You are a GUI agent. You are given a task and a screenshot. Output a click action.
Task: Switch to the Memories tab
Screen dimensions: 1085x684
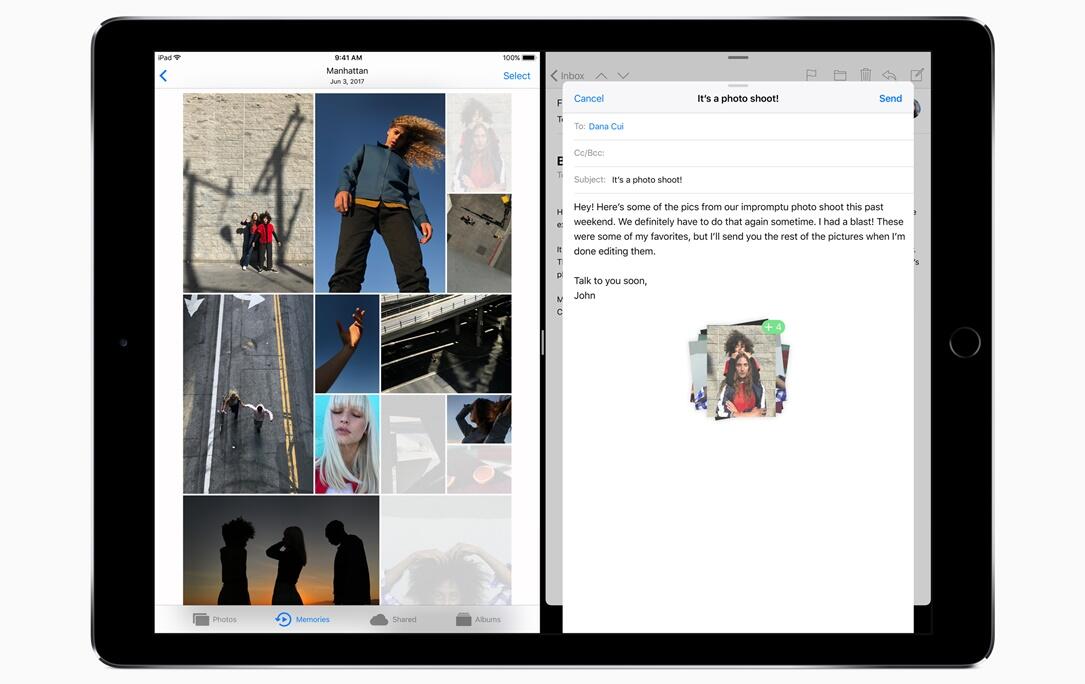point(302,620)
